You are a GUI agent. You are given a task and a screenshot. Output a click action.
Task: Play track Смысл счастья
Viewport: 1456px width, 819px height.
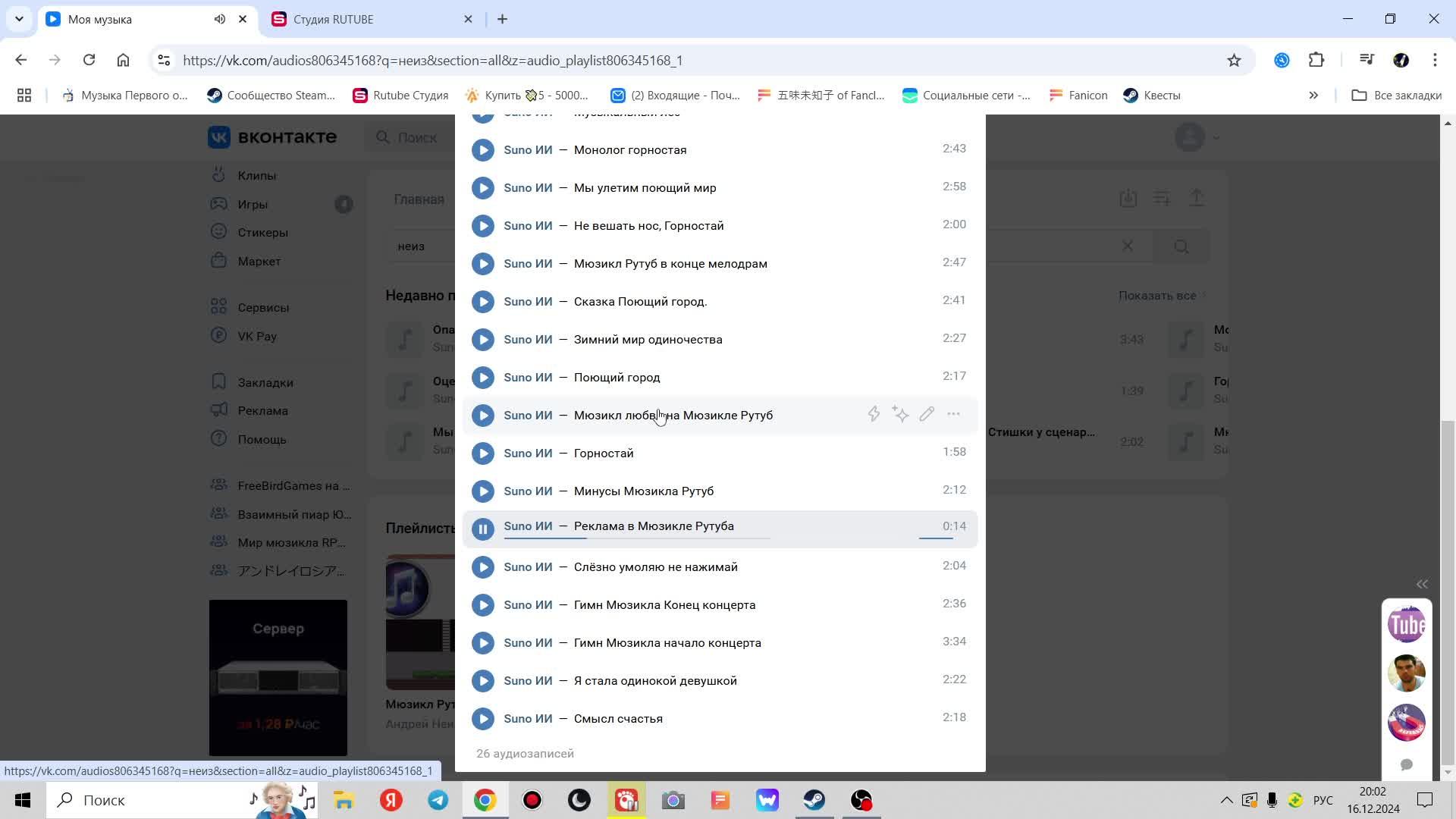483,719
